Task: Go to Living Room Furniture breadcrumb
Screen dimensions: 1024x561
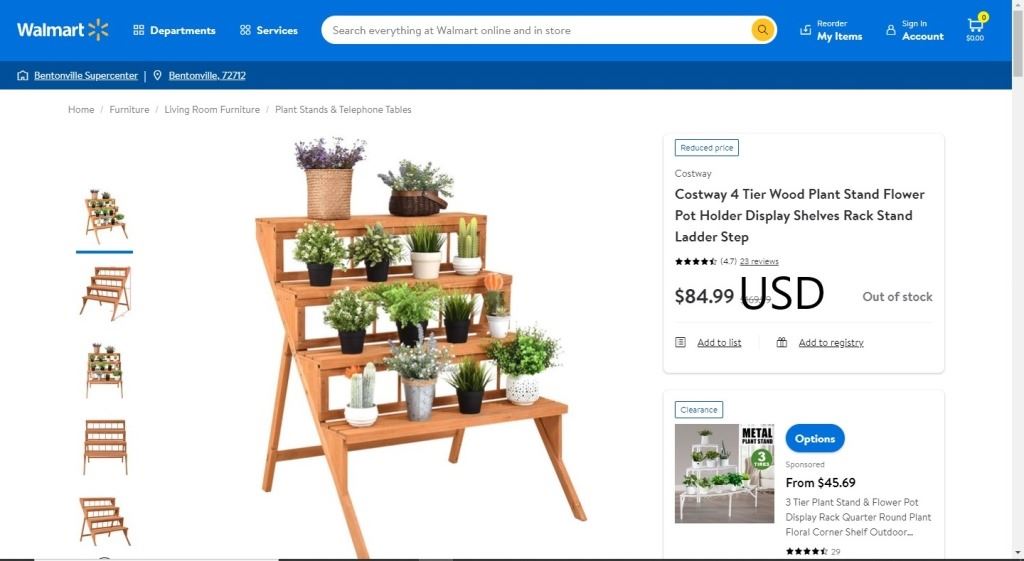Action: (x=212, y=110)
